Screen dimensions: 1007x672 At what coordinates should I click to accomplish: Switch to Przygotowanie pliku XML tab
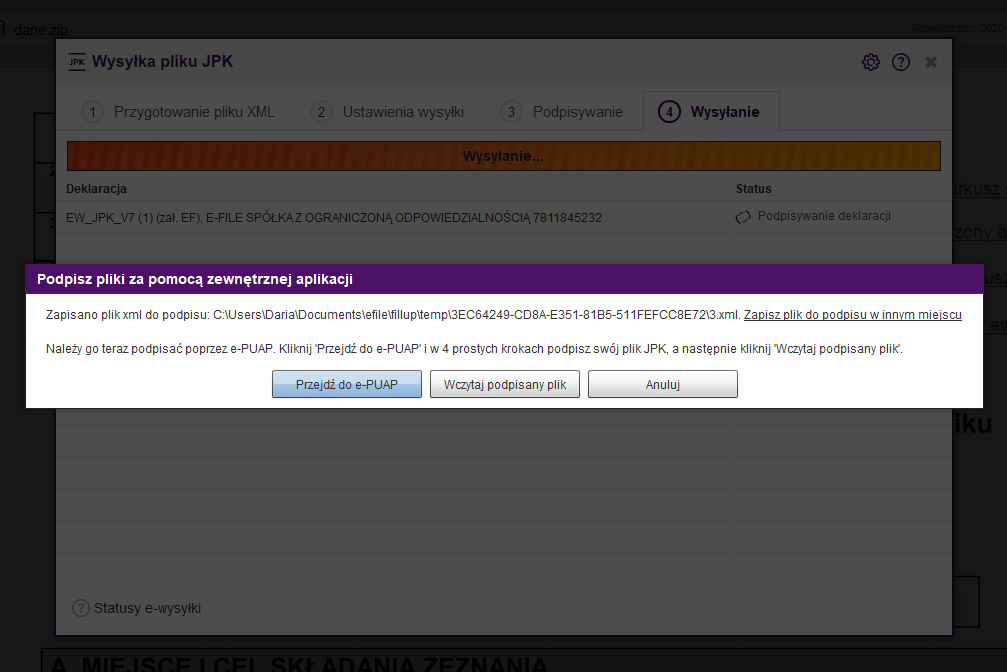pos(179,112)
